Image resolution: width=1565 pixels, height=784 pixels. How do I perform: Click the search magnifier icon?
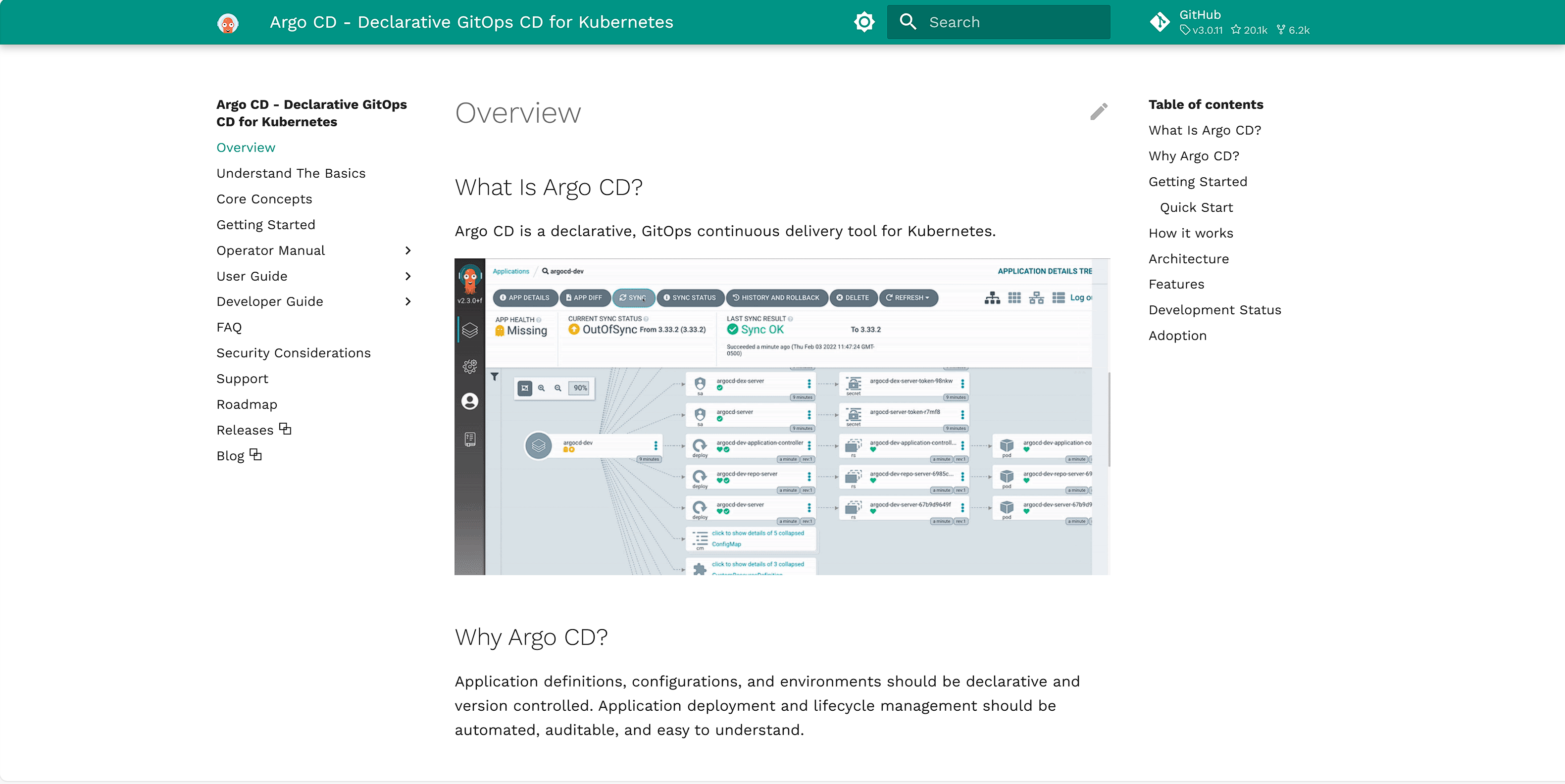click(908, 22)
